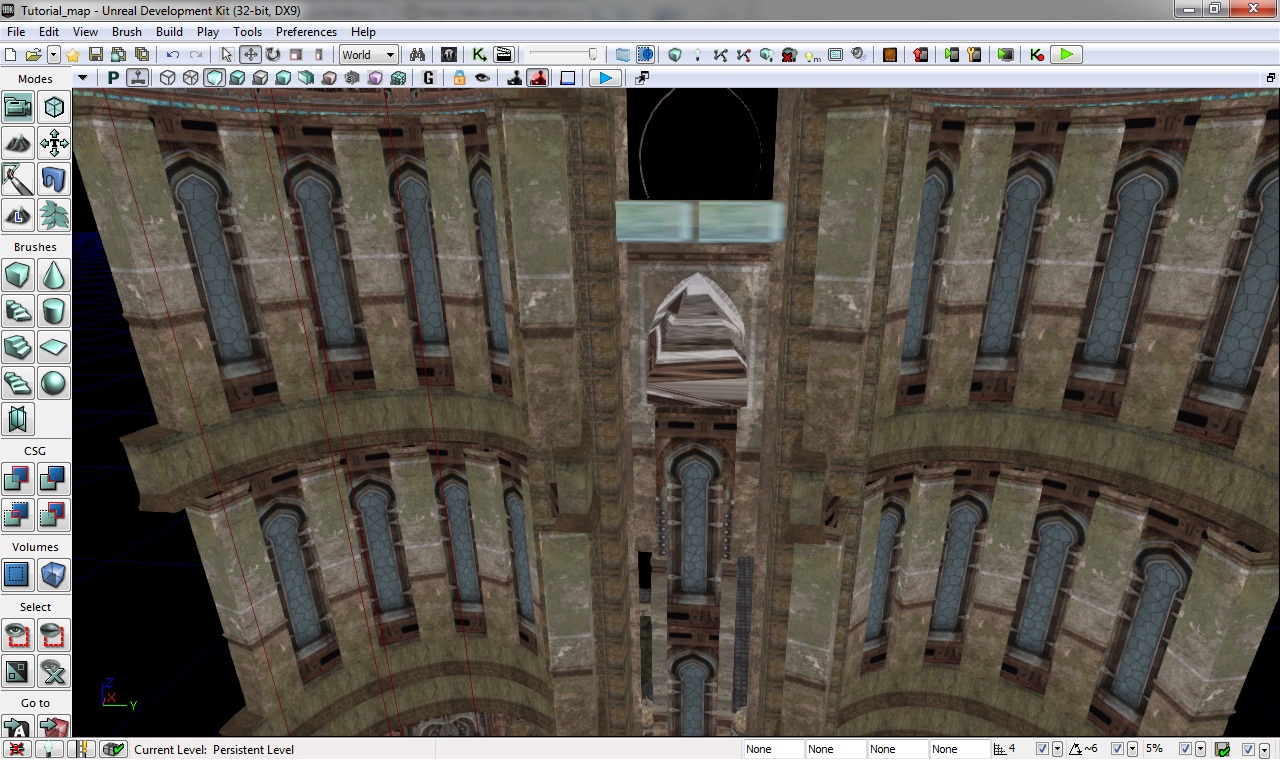Open search with the binoculars icon
The width and height of the screenshot is (1280, 760).
tap(418, 55)
